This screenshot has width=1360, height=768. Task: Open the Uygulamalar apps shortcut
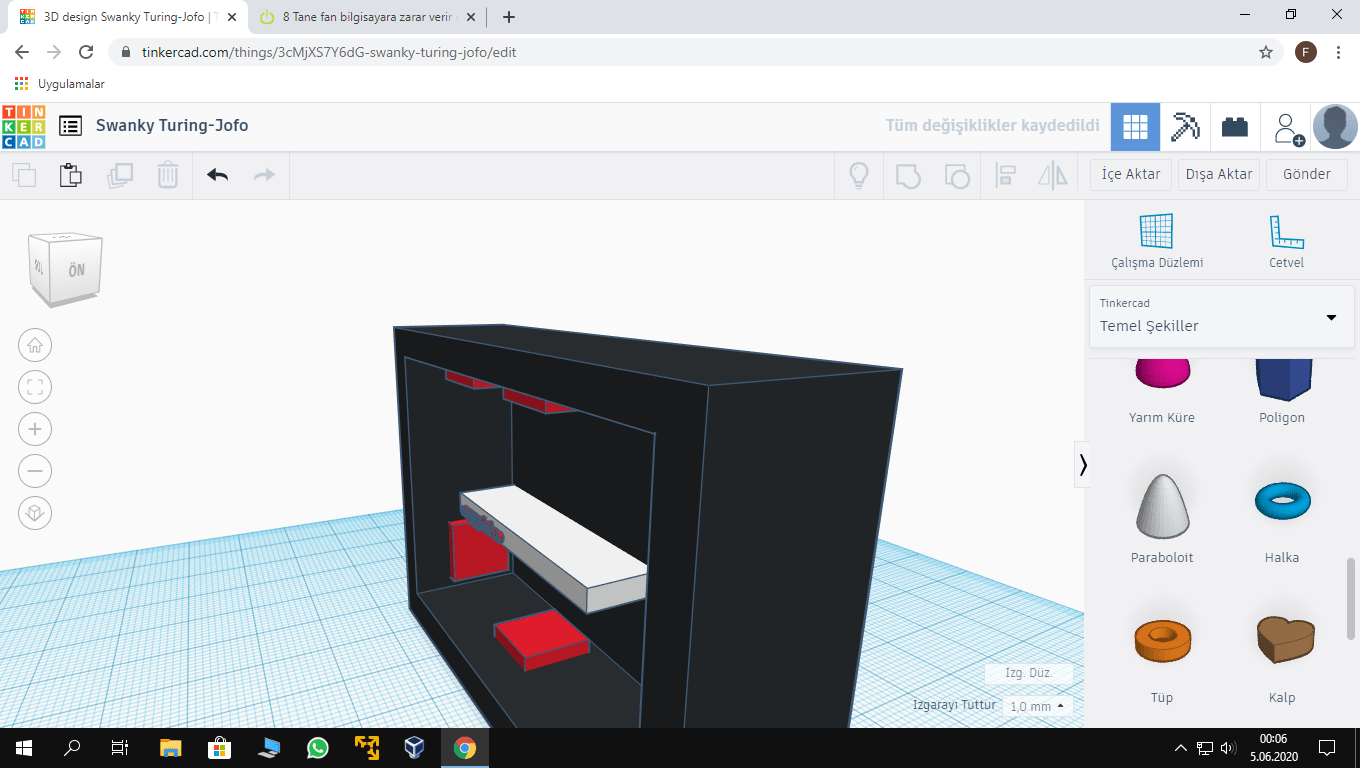[60, 84]
